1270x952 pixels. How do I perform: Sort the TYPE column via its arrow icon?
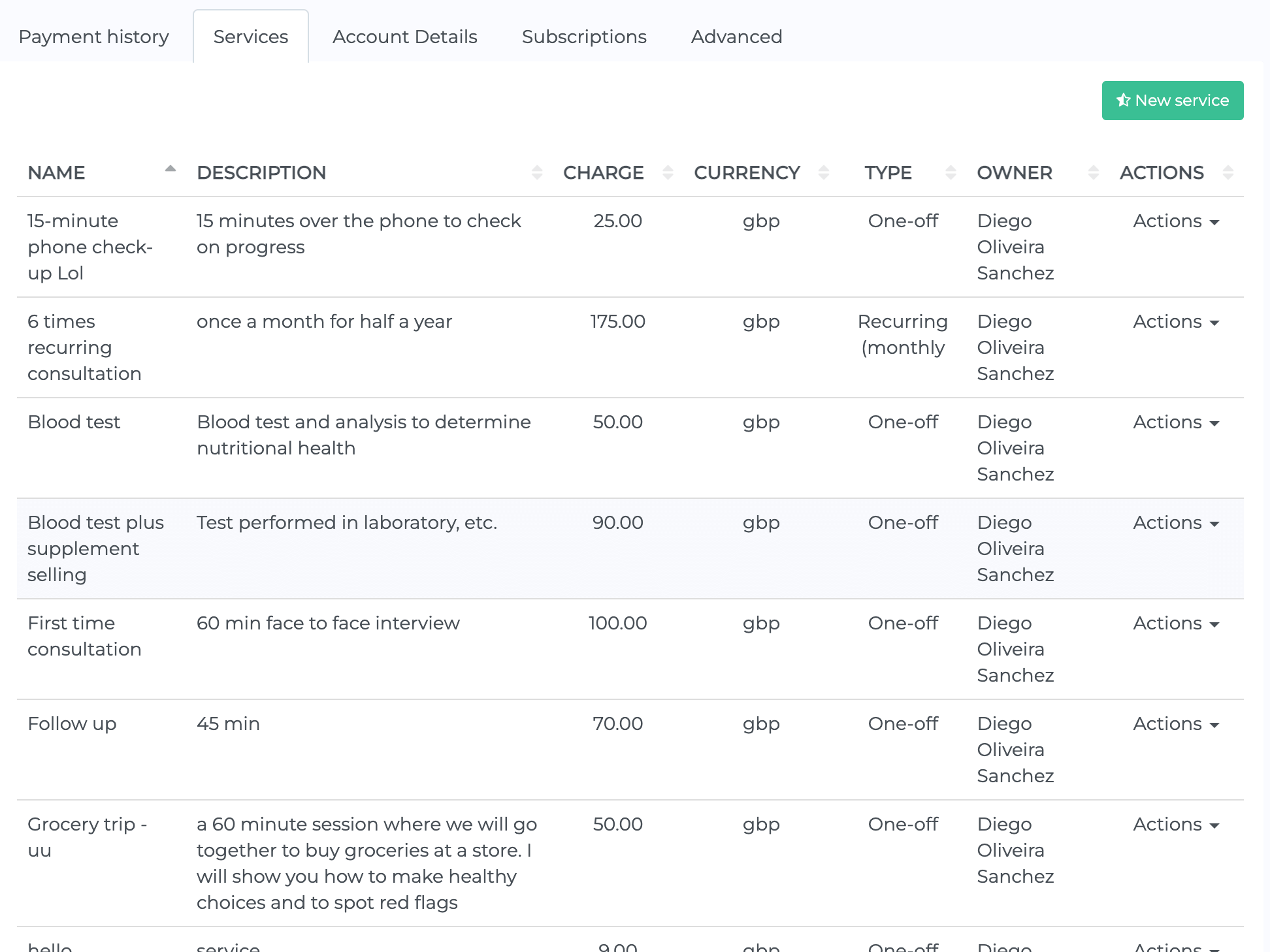(x=951, y=172)
